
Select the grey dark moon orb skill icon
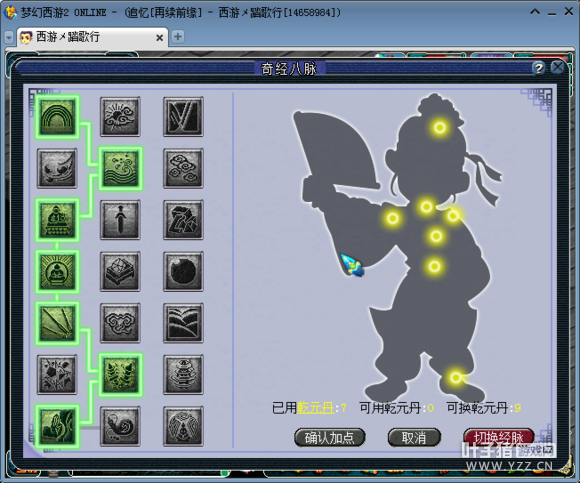[x=183, y=272]
